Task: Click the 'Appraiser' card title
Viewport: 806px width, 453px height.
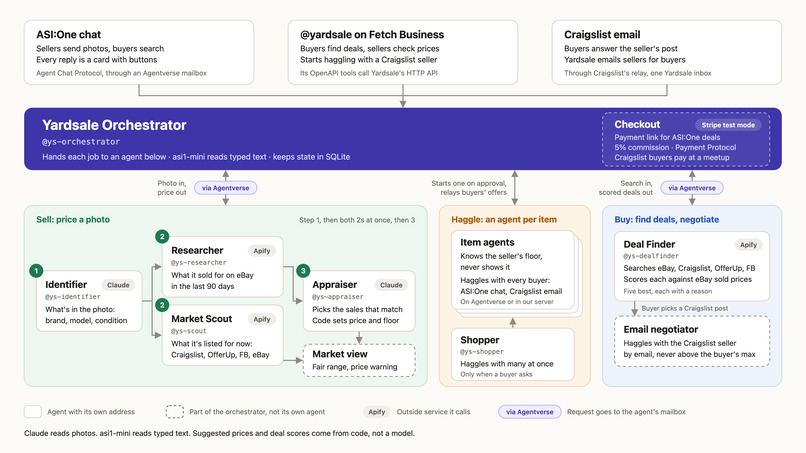Action: click(x=334, y=284)
